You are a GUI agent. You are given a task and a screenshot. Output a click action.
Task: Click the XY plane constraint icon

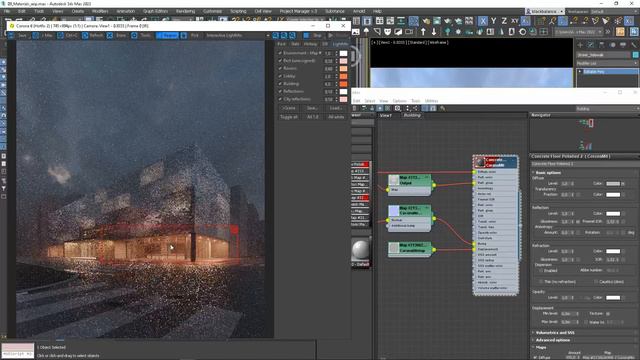click(x=515, y=21)
